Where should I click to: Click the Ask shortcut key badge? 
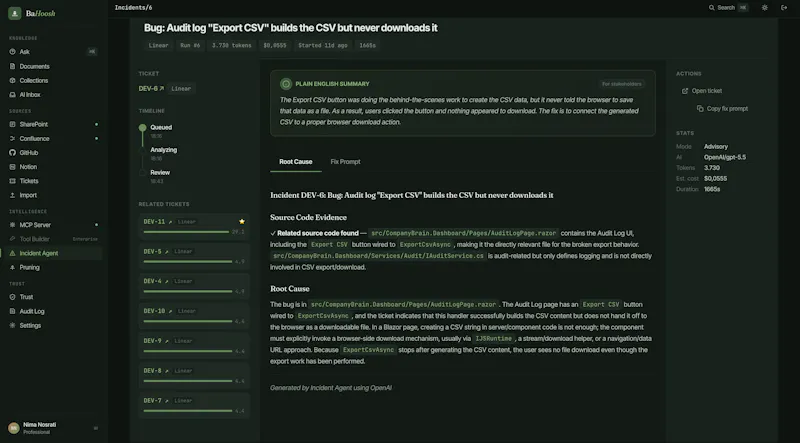[92, 52]
